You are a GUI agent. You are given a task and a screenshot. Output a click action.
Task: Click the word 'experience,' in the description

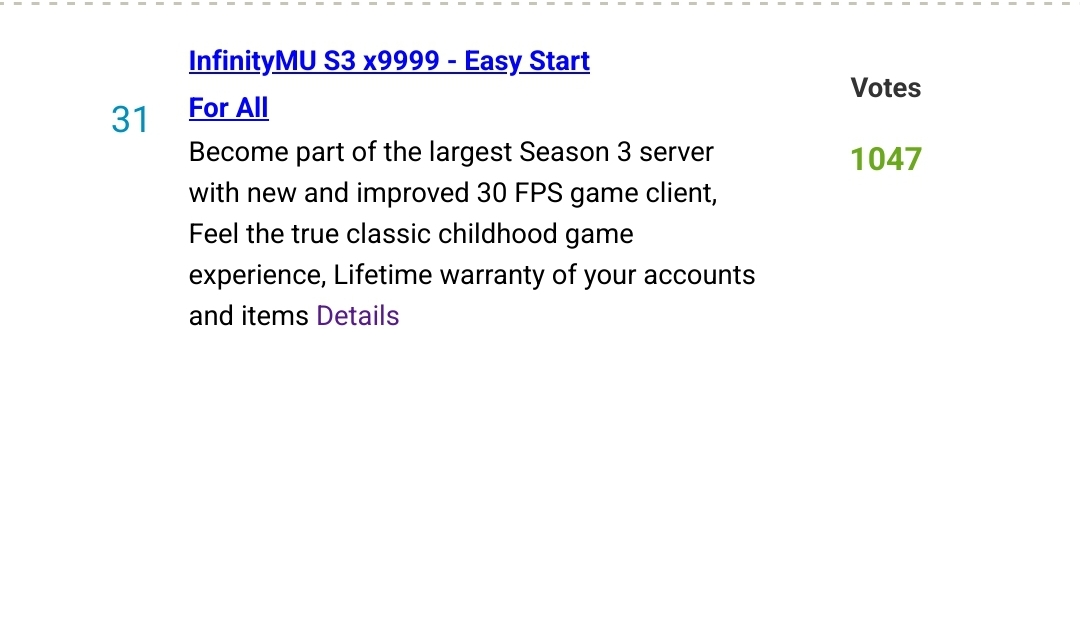tap(258, 275)
